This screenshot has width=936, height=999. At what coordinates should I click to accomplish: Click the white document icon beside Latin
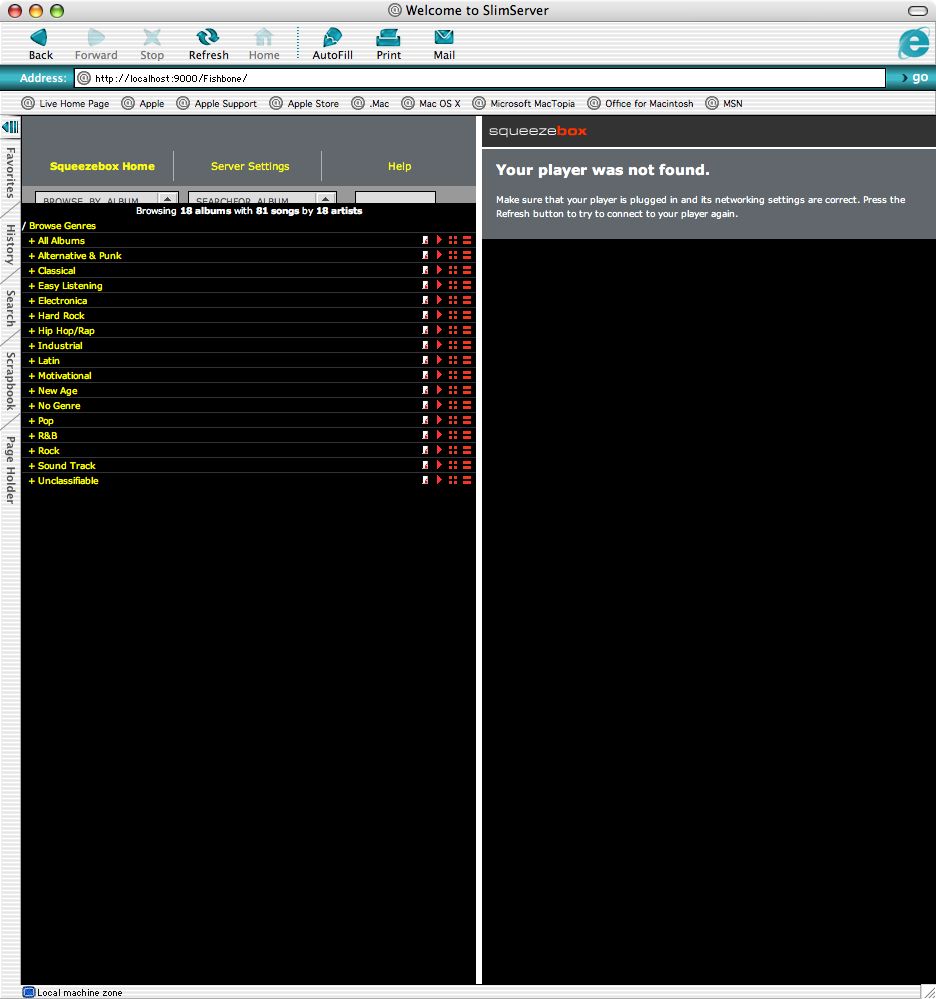coord(425,361)
